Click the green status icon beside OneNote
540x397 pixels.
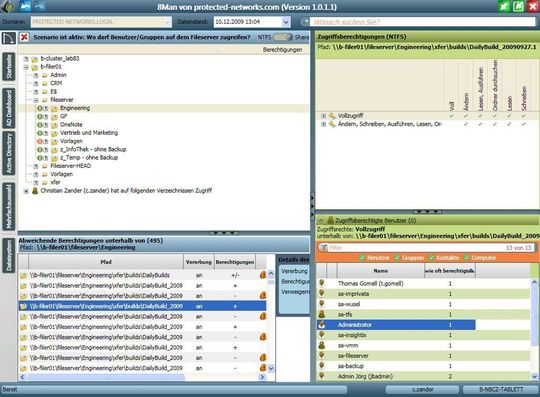coord(40,125)
